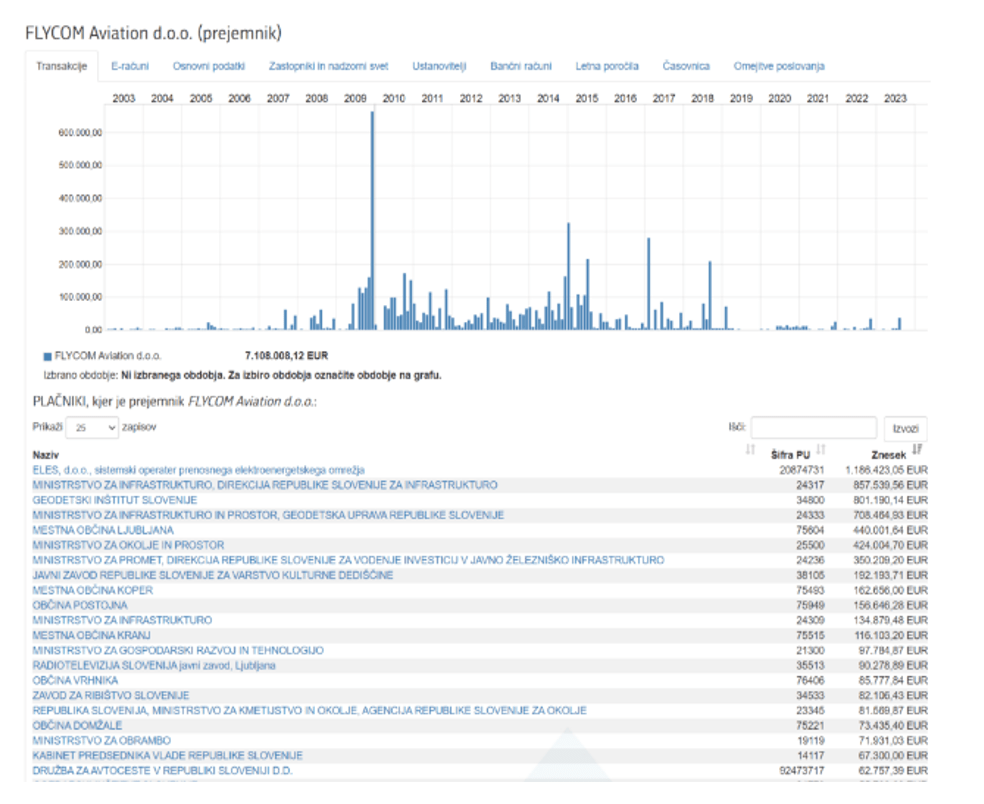Open Zavod za ribištvo Slovenije link
Viewport: 984px width, 804px height.
[111, 695]
